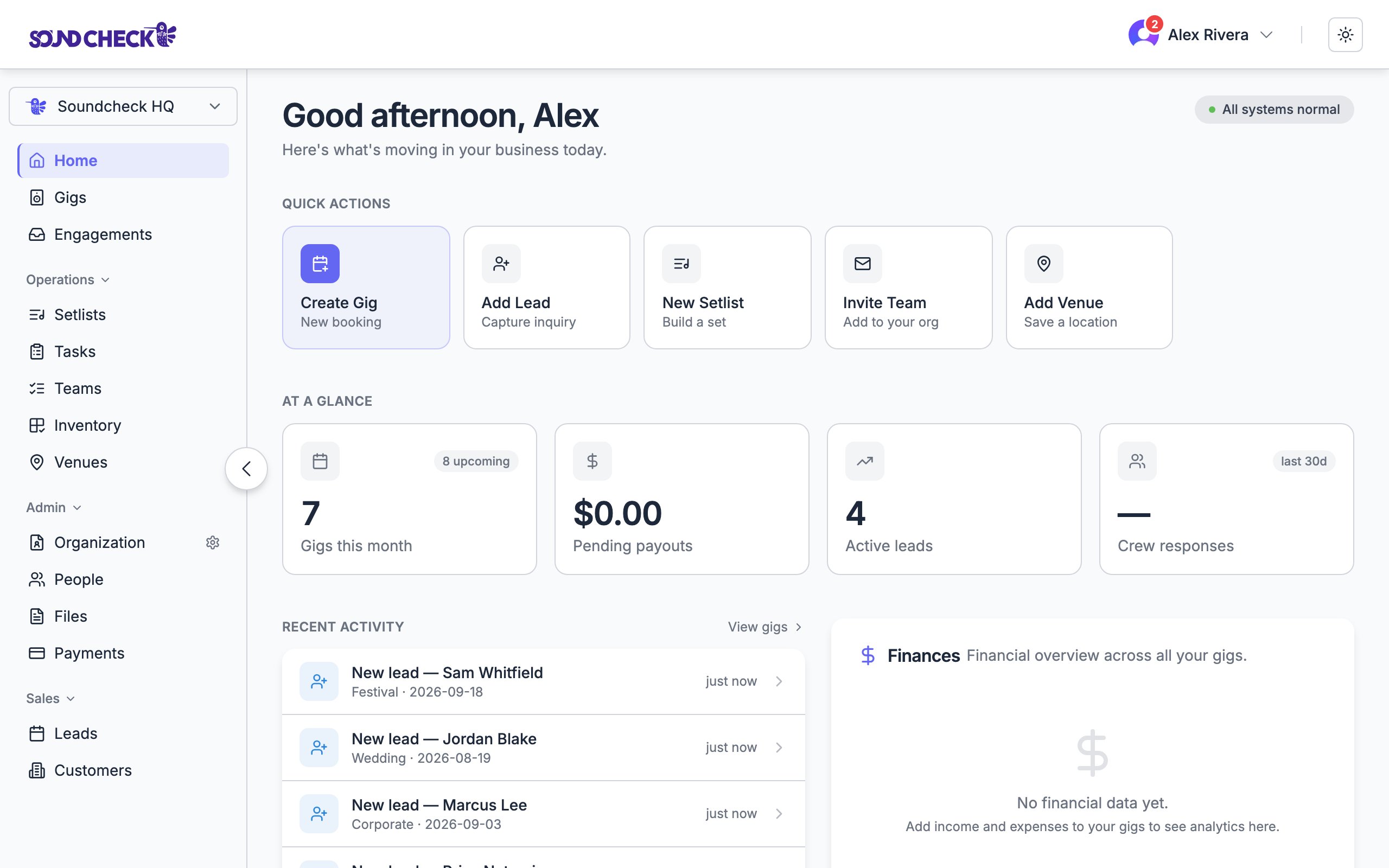Click the New Setlist quick action
Viewport: 1389px width, 868px height.
(x=727, y=288)
